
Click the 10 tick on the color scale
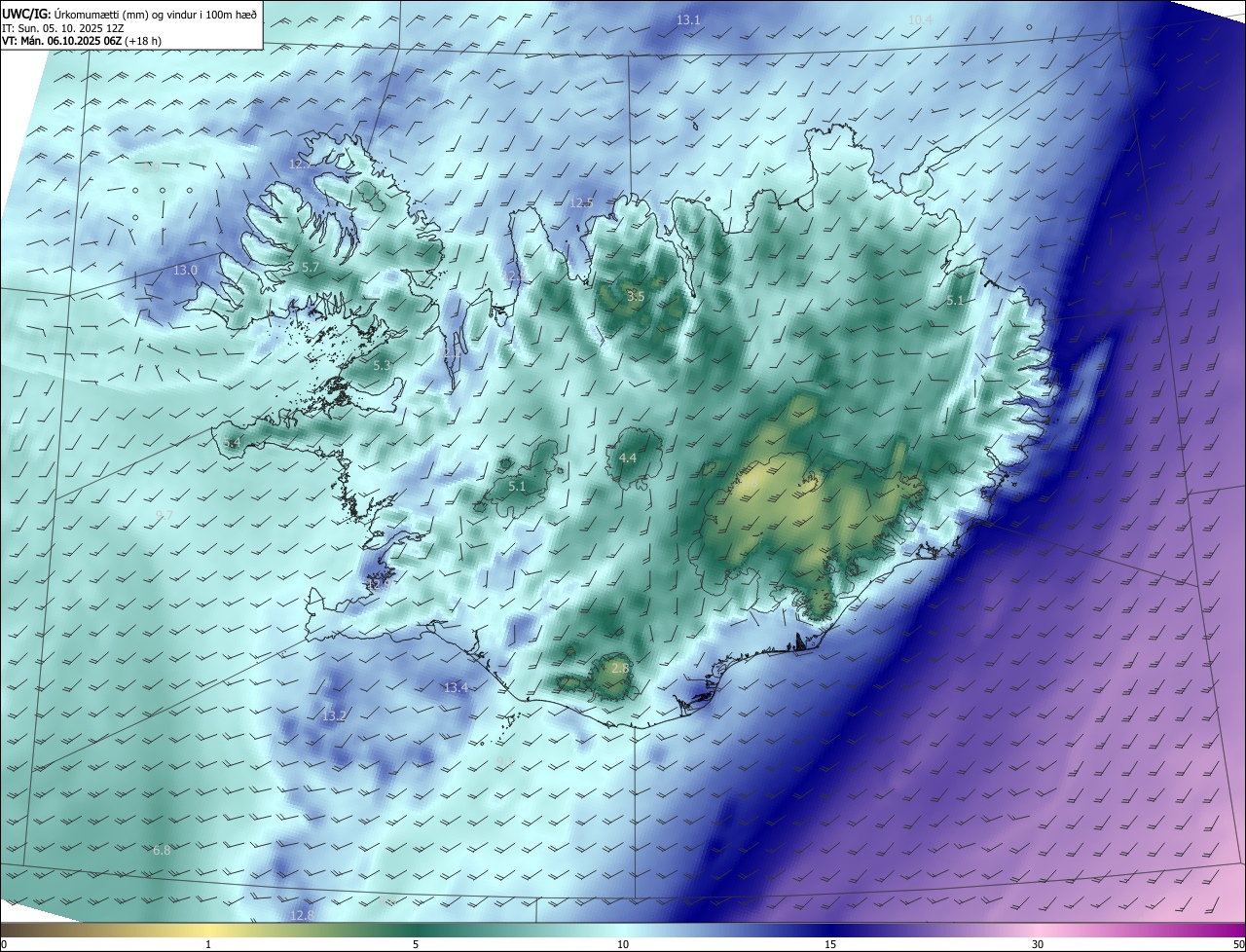pyautogui.click(x=623, y=944)
